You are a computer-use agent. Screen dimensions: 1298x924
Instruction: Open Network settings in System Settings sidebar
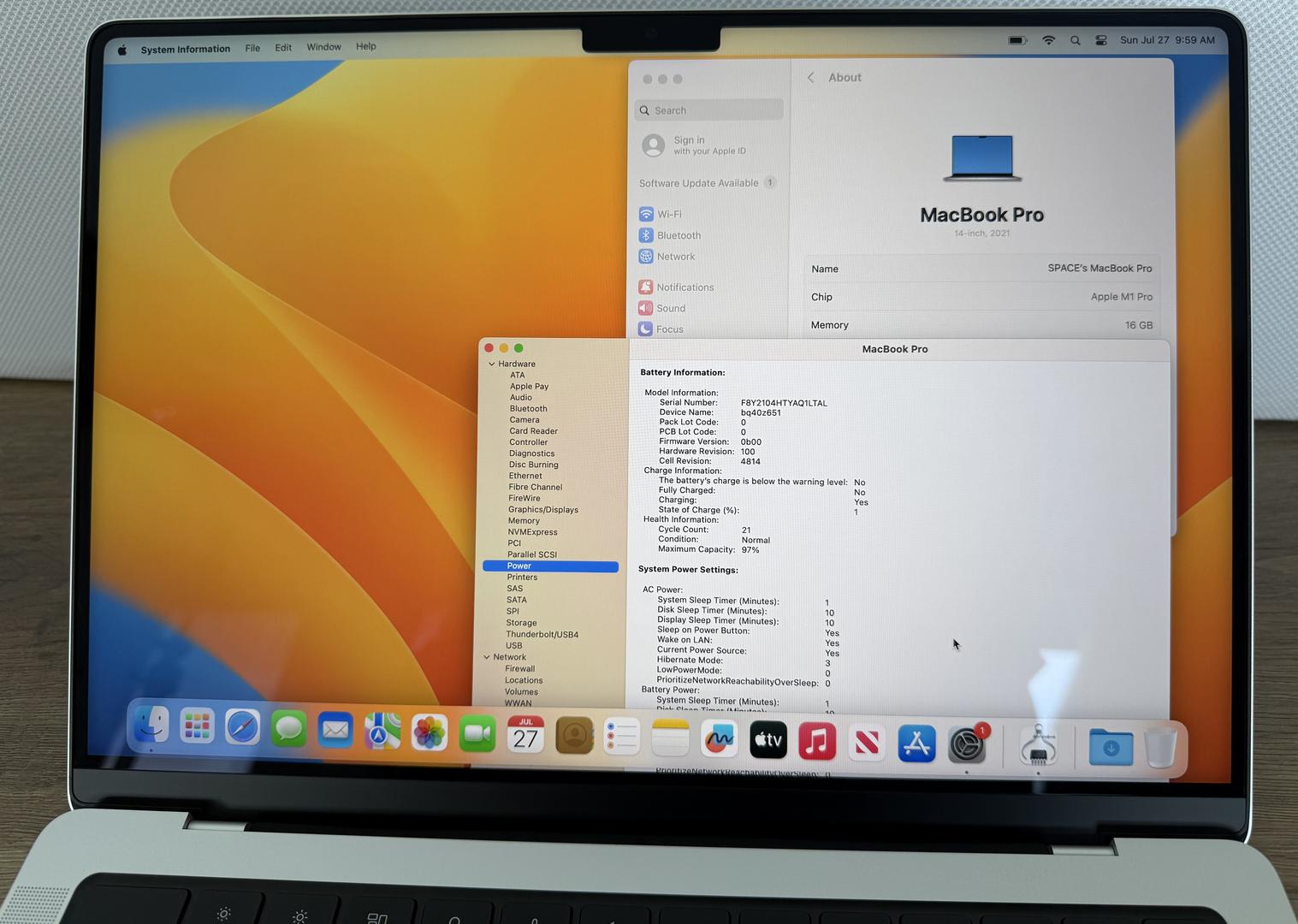tap(667, 257)
